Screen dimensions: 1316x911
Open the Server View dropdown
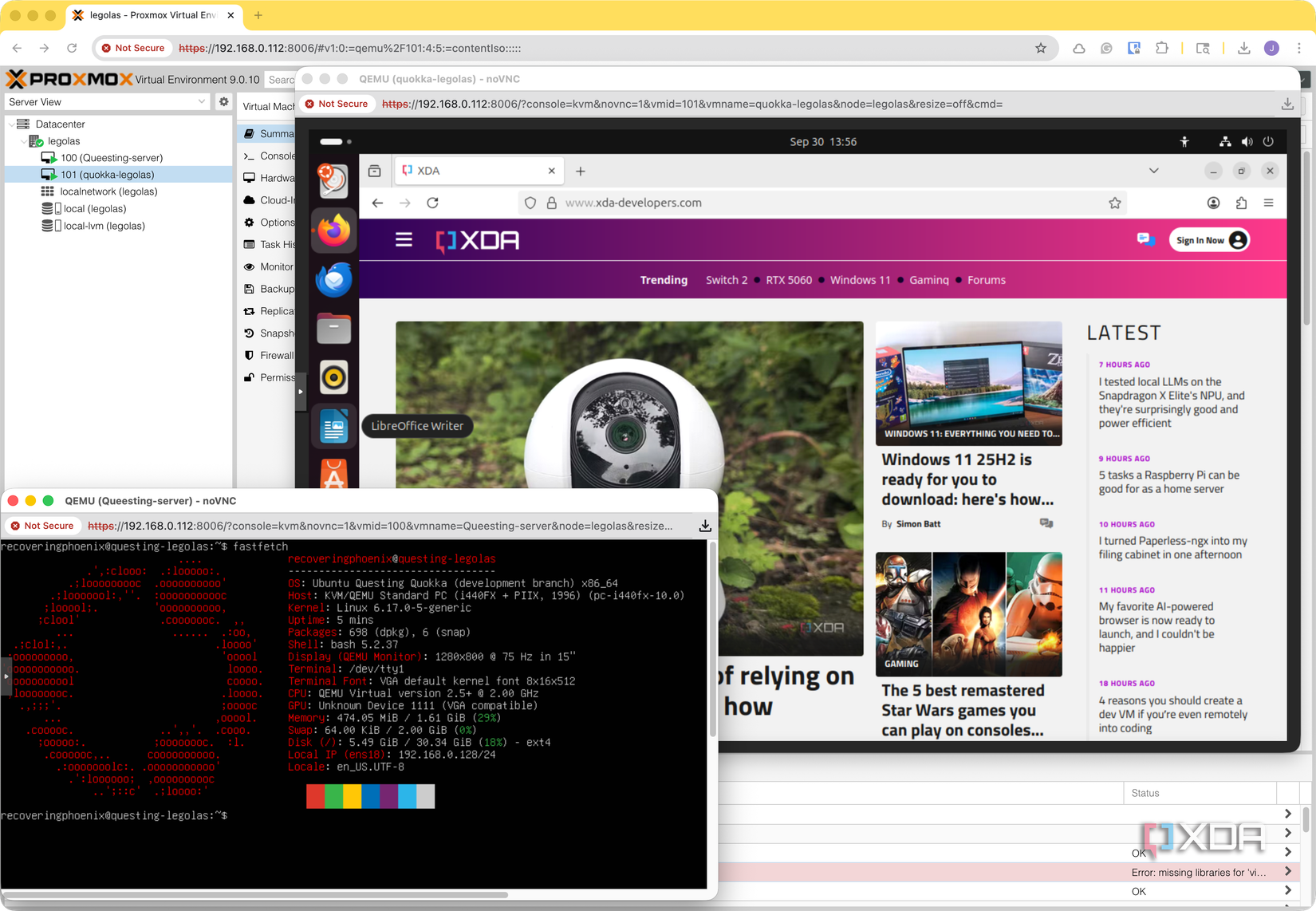pyautogui.click(x=106, y=102)
